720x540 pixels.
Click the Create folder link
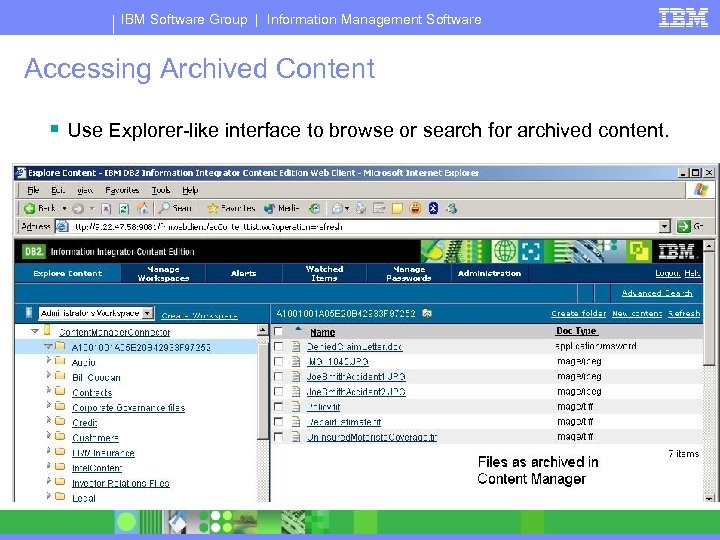coord(579,314)
